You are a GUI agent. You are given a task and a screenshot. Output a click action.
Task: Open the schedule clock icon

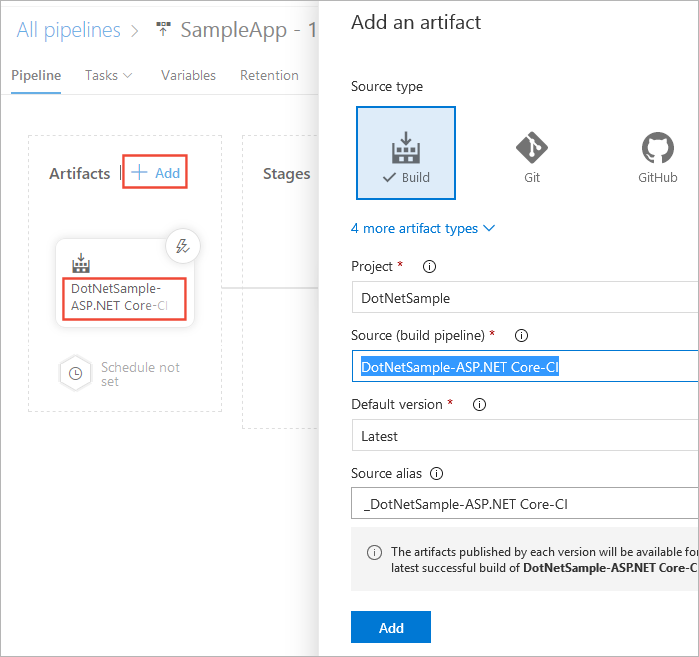pyautogui.click(x=76, y=374)
